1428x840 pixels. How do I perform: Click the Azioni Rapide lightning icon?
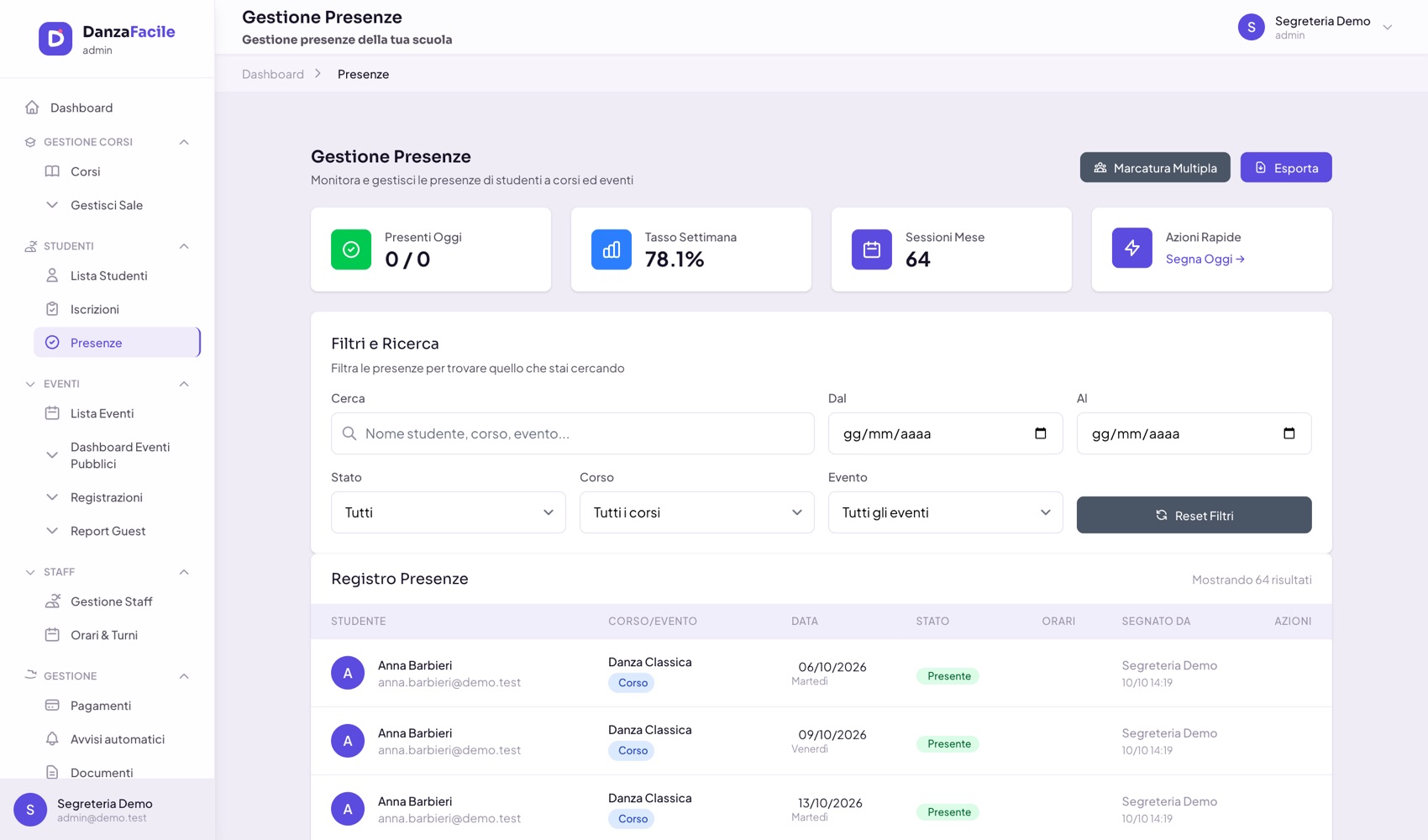(1132, 248)
